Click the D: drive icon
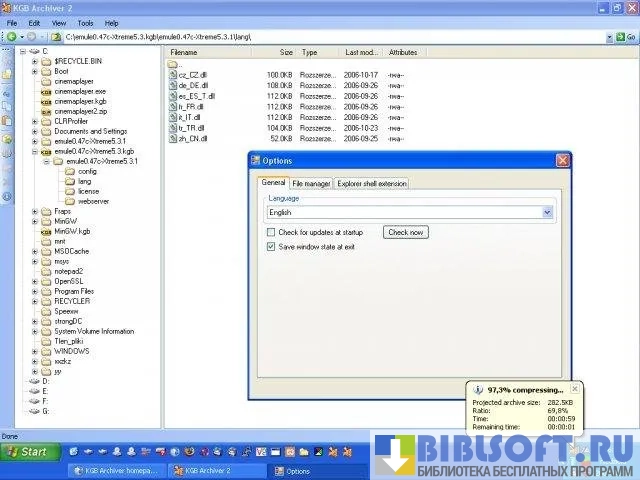 34,381
